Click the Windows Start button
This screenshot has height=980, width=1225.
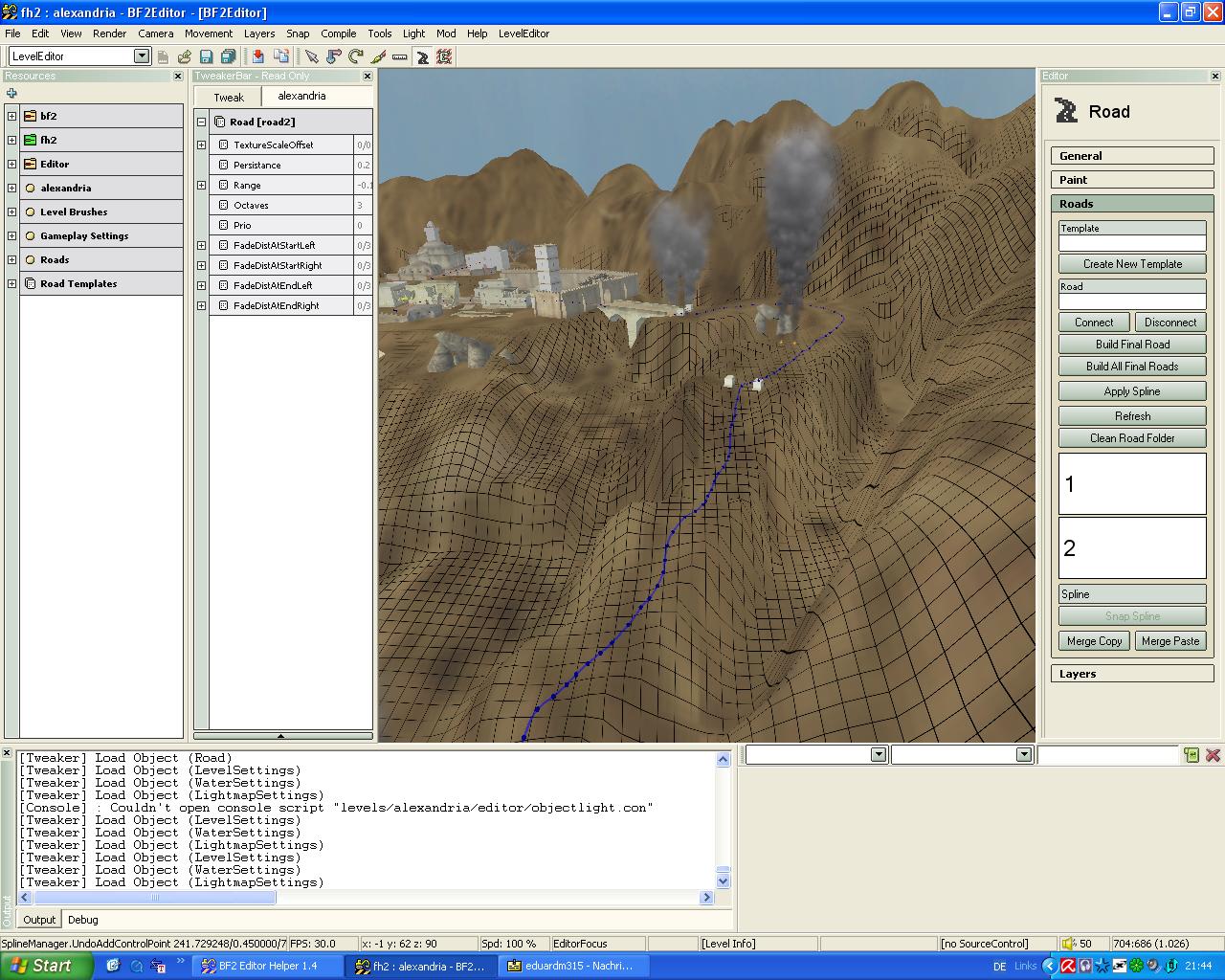click(x=45, y=966)
